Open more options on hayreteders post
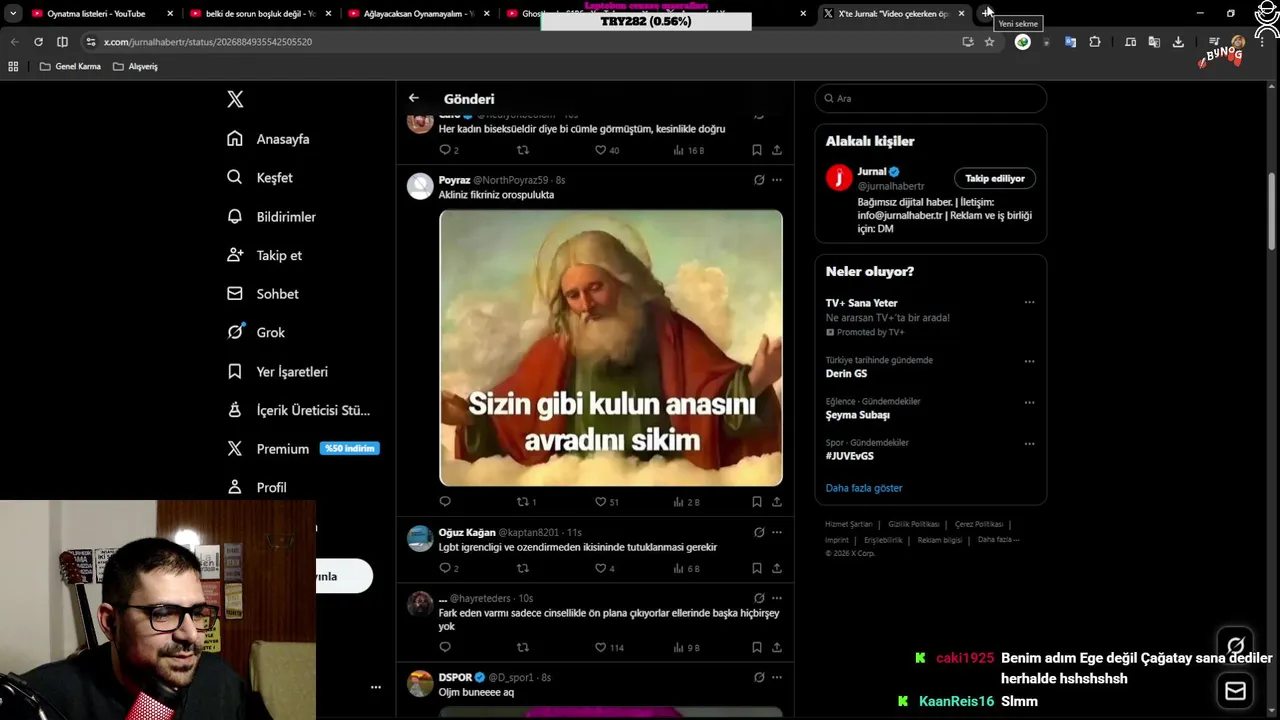 777,598
